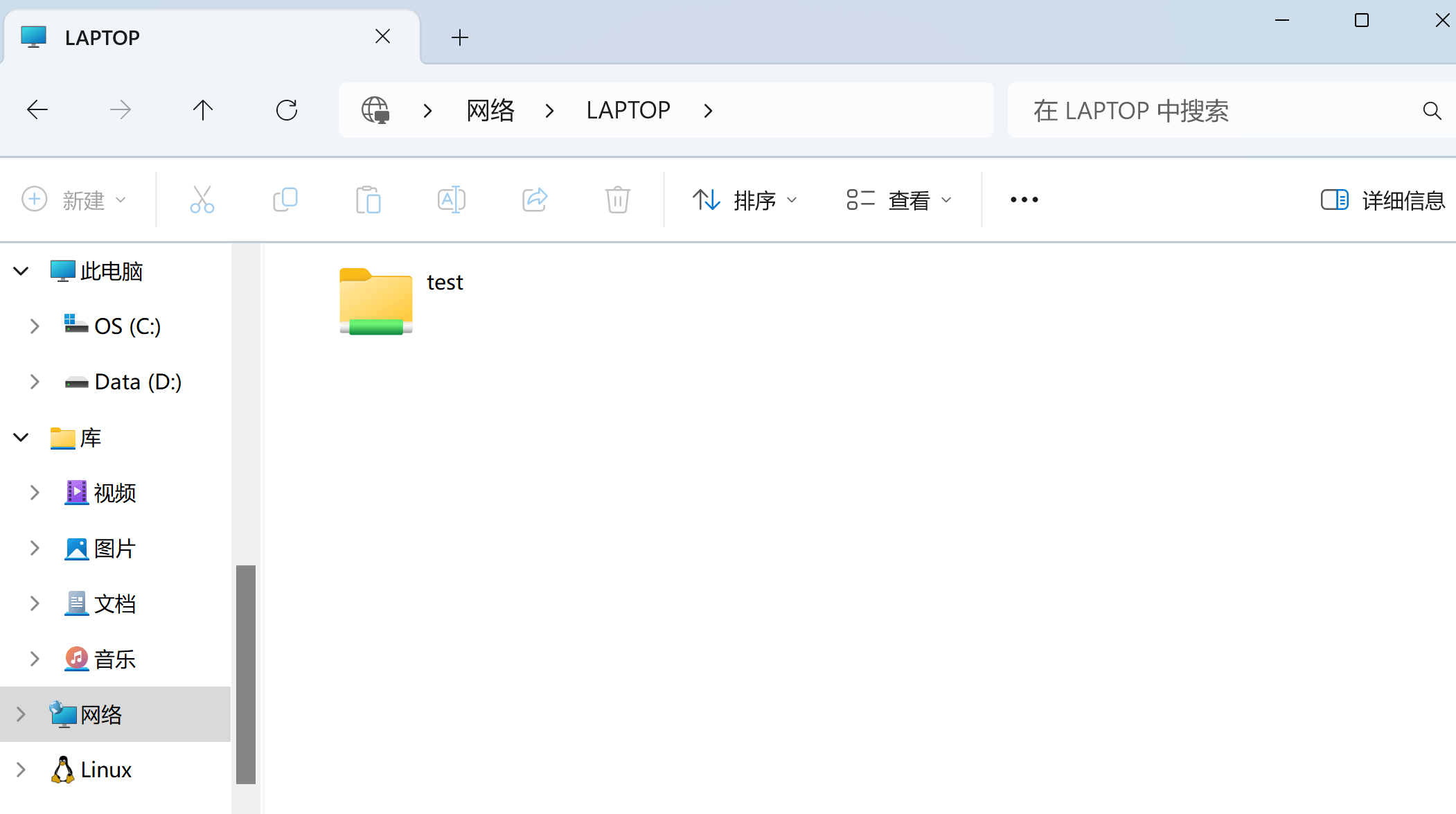The image size is (1456, 814).
Task: Open the 排序 sort dropdown
Action: [x=745, y=200]
